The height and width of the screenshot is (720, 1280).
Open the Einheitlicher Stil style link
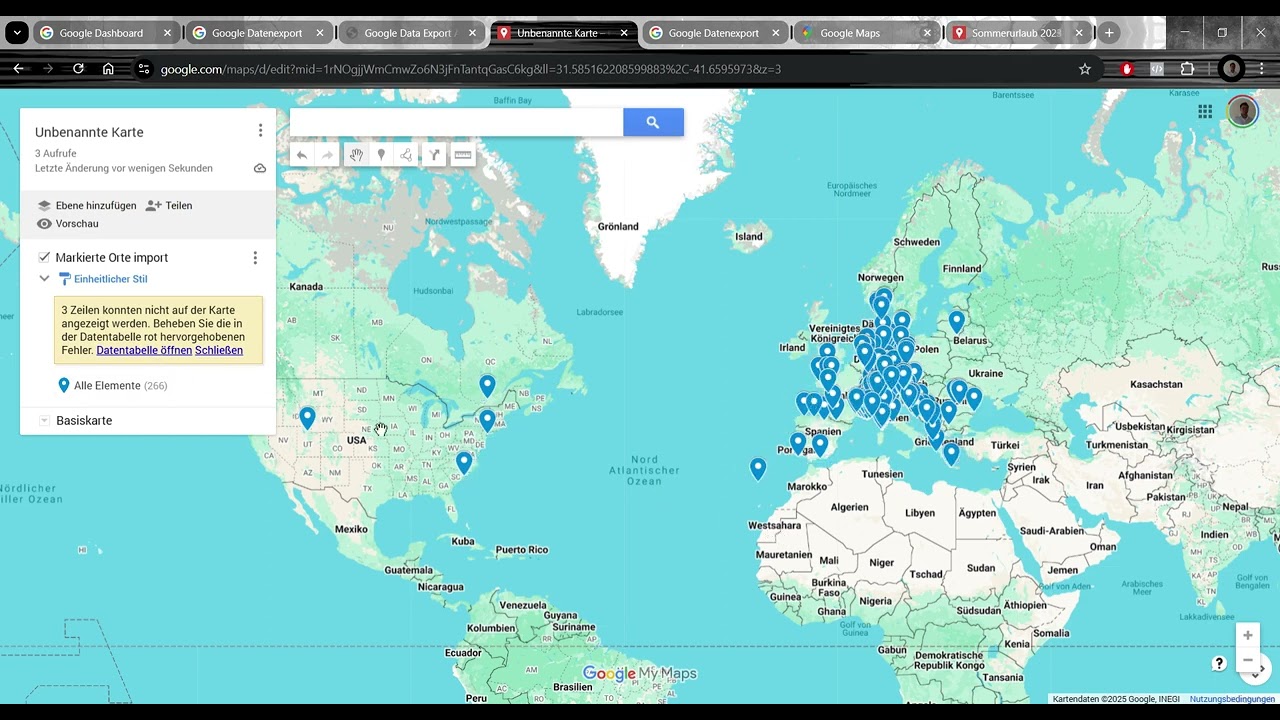[110, 279]
